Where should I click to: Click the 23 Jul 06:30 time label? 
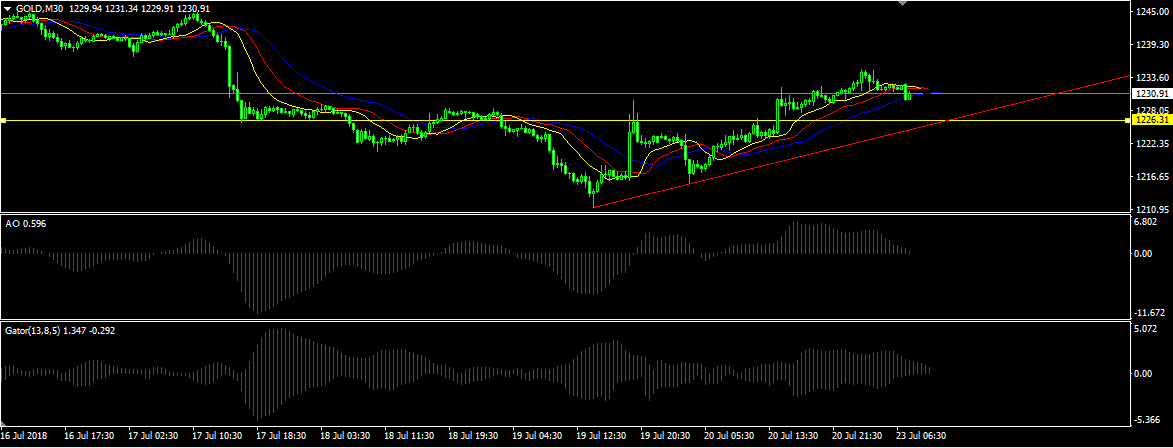(921, 437)
